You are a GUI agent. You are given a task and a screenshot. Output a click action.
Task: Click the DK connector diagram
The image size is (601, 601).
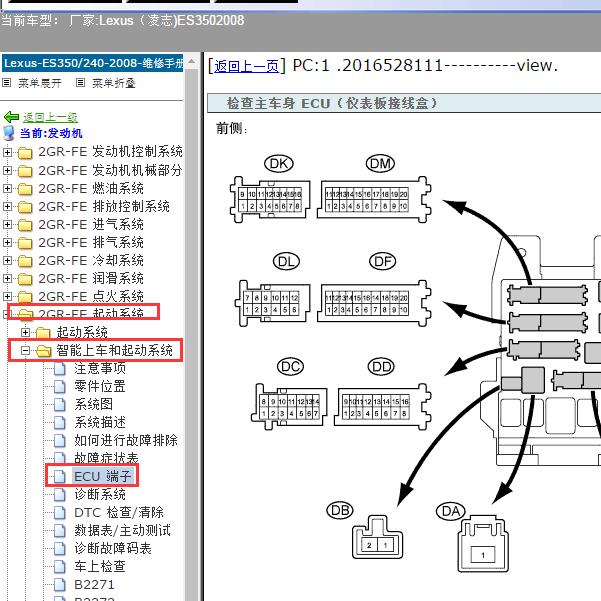[x=270, y=199]
